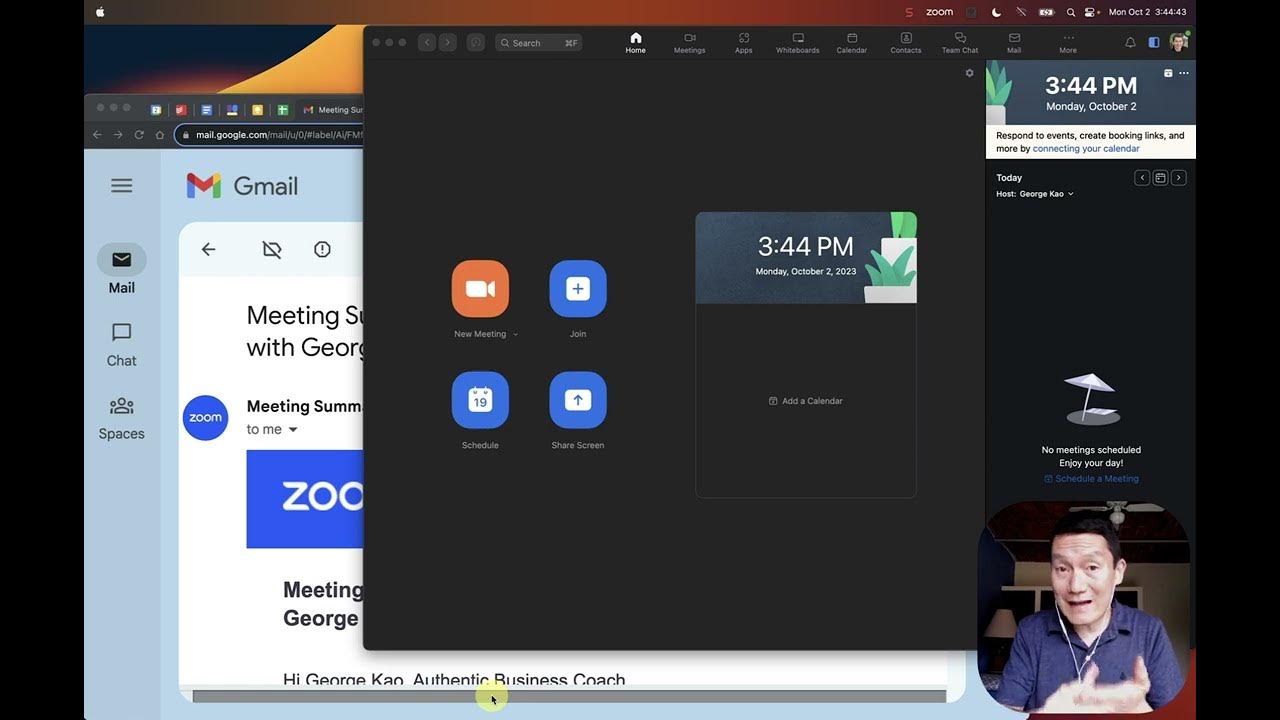The image size is (1280, 720).
Task: Click the blue Join meeting icon
Action: pyautogui.click(x=578, y=289)
